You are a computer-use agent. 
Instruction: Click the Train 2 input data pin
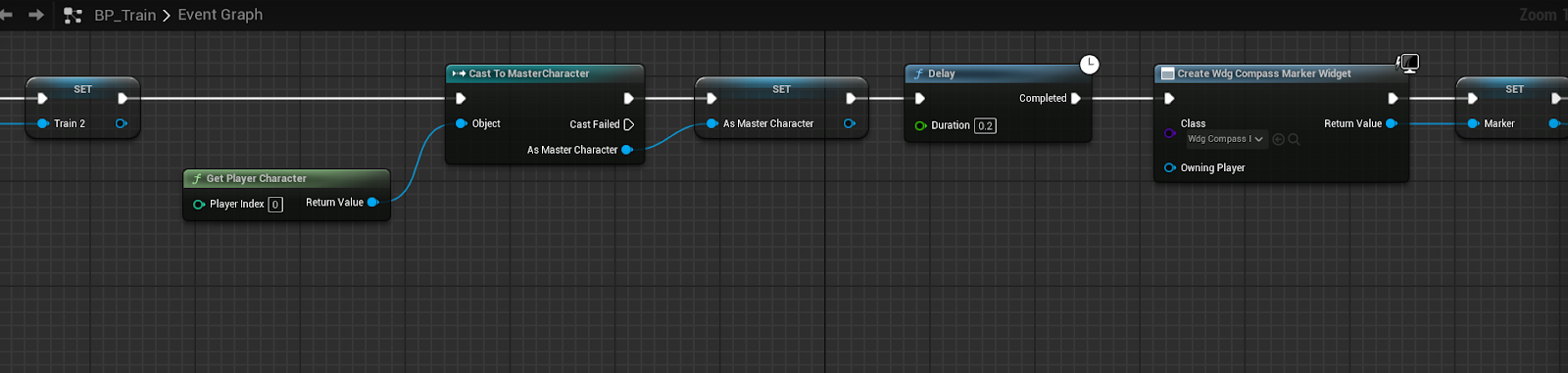[x=42, y=123]
